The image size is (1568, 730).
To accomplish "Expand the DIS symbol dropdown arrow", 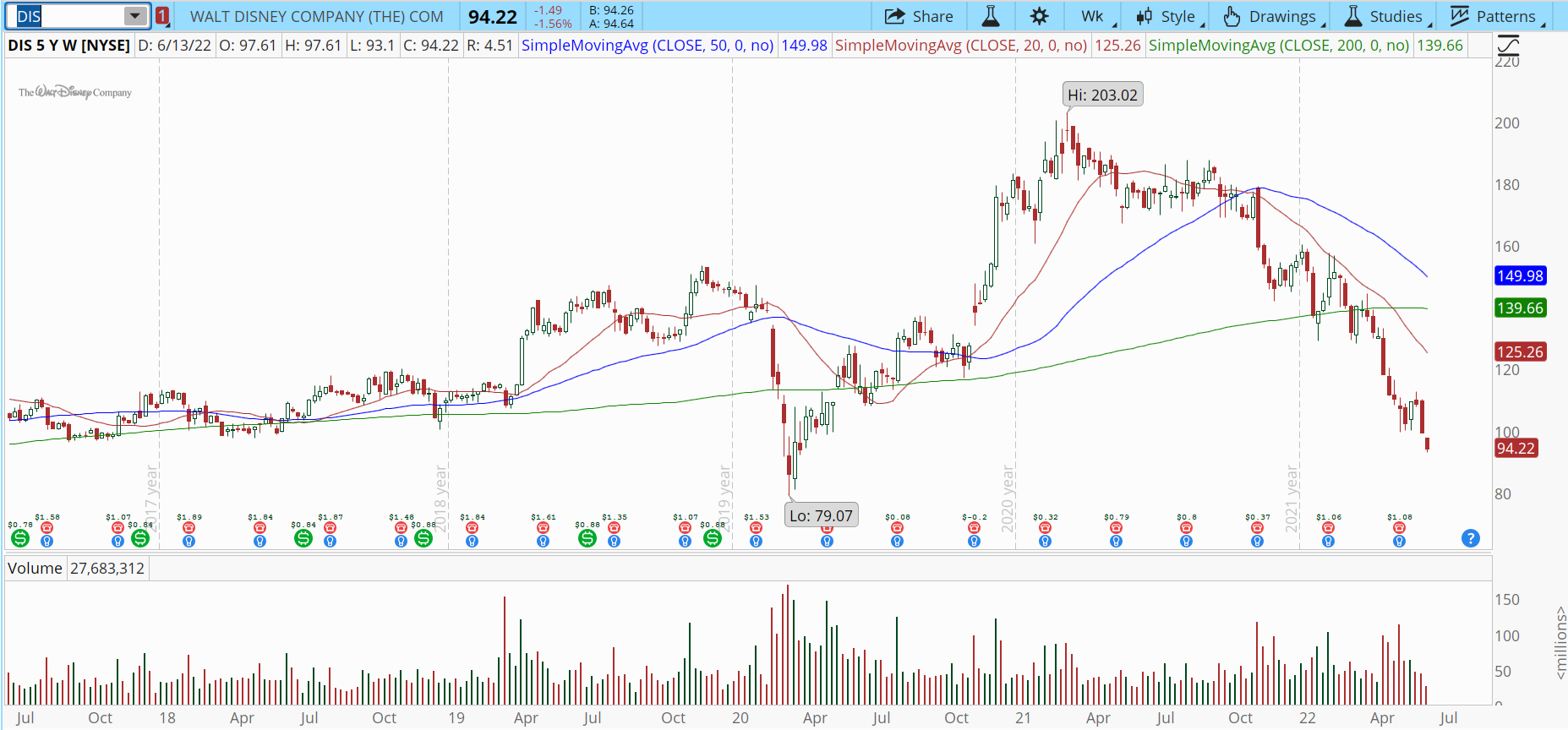I will pyautogui.click(x=135, y=16).
